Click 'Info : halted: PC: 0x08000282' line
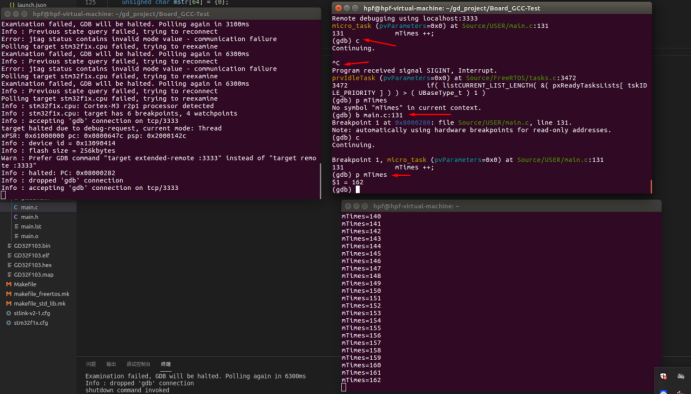The height and width of the screenshot is (394, 691). click(x=58, y=173)
